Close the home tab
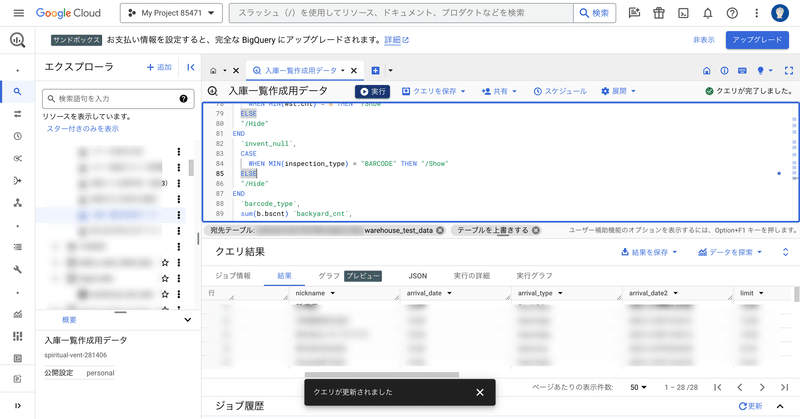 236,70
